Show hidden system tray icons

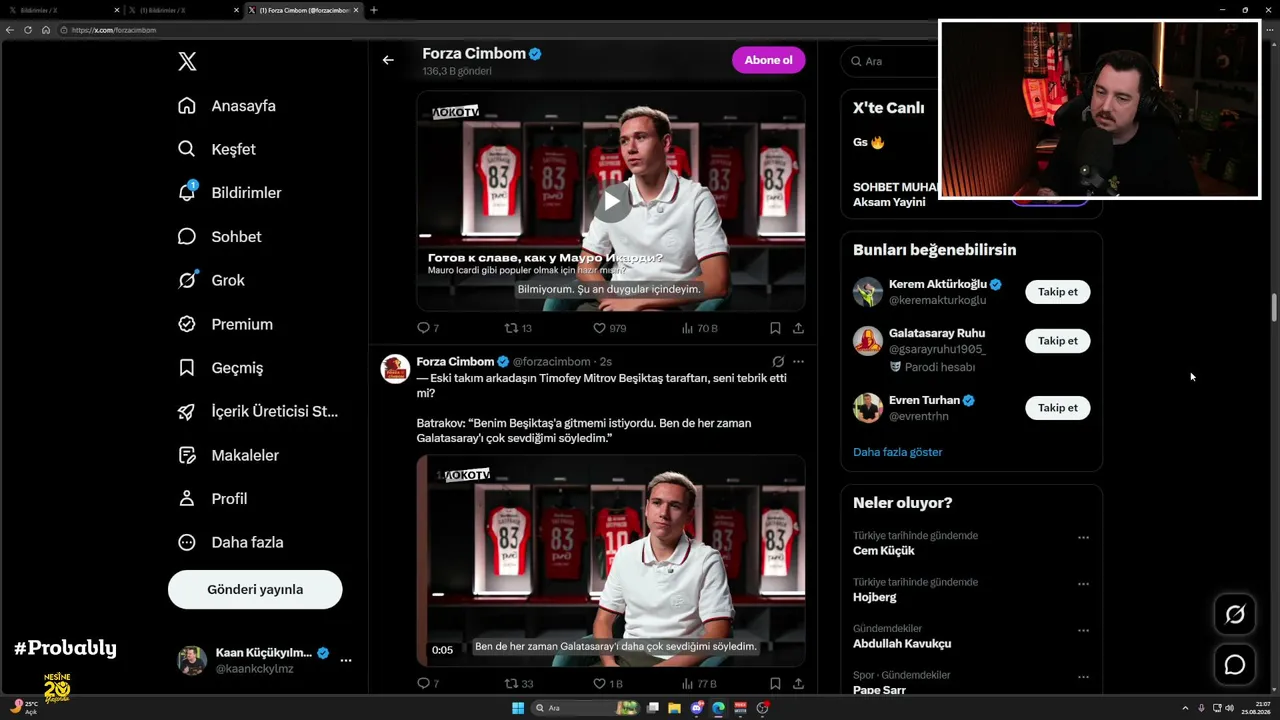point(1185,708)
